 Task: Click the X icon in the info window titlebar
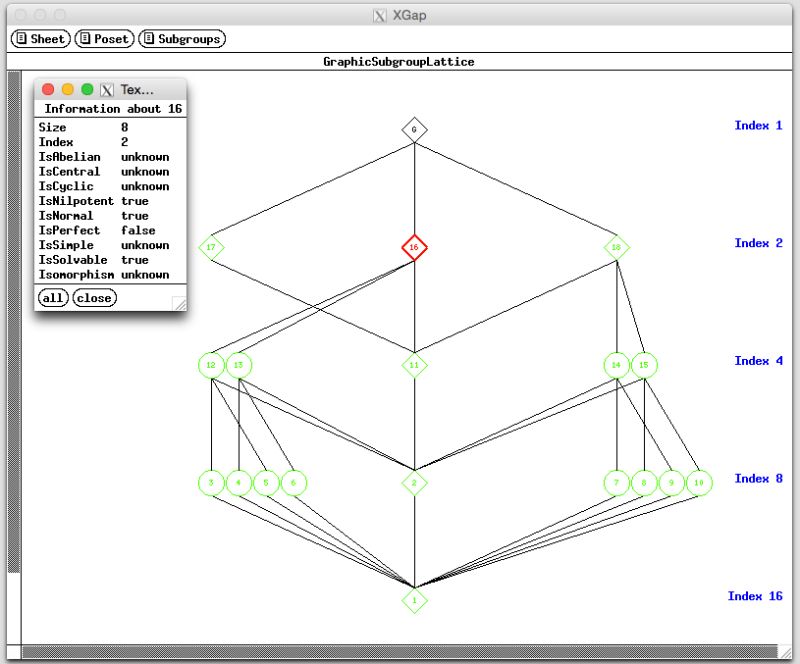pos(106,89)
